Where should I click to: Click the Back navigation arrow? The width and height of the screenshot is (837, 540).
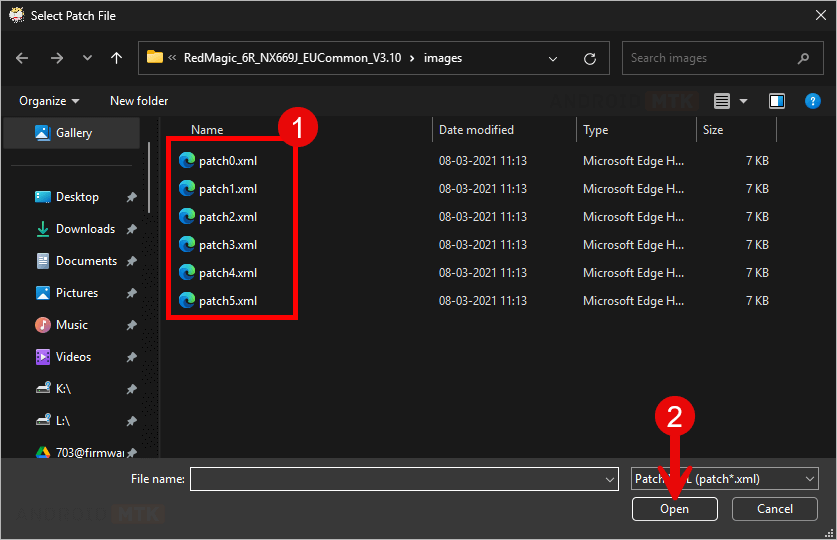point(23,58)
